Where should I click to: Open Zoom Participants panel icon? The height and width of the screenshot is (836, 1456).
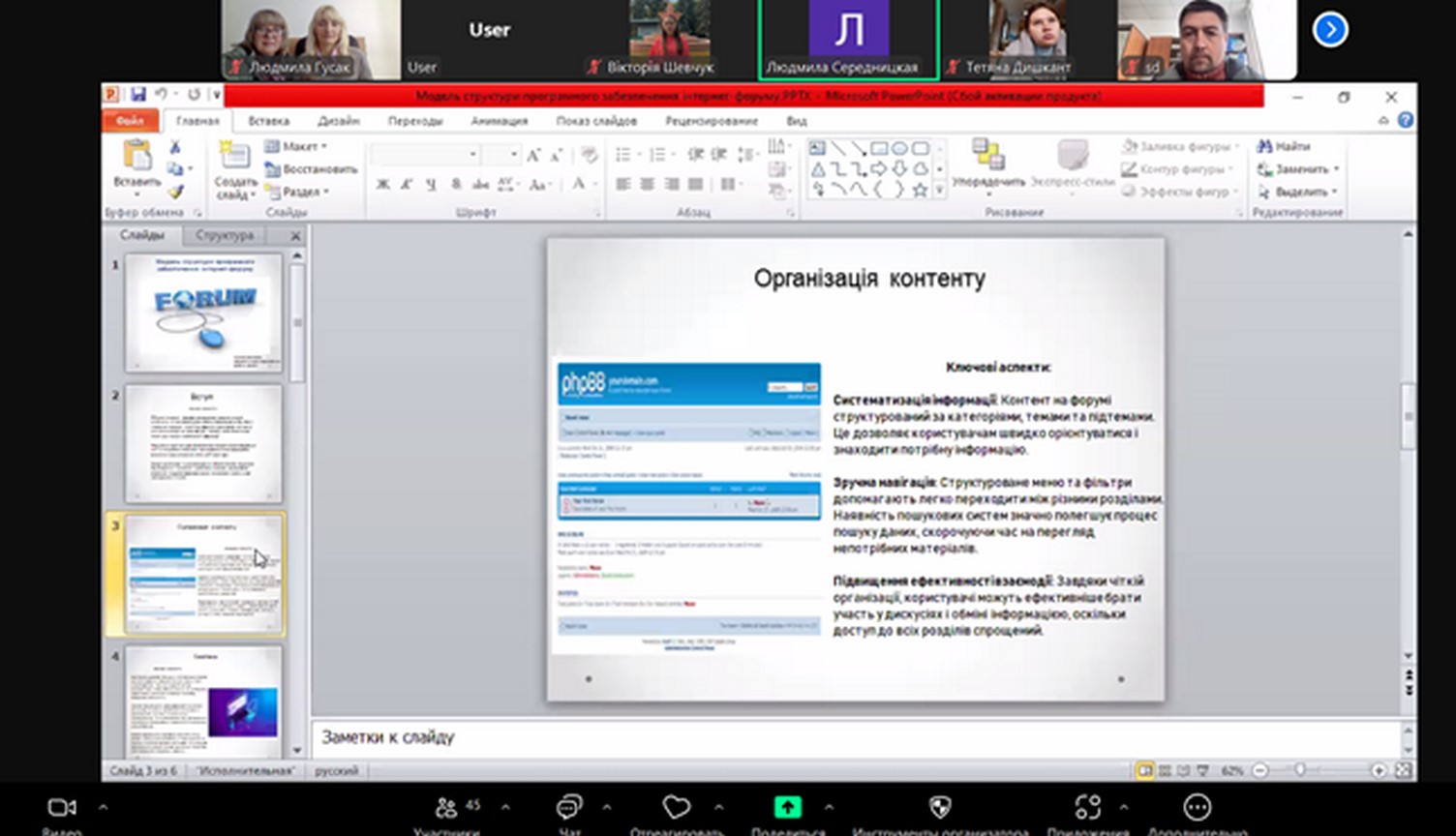coord(446,807)
